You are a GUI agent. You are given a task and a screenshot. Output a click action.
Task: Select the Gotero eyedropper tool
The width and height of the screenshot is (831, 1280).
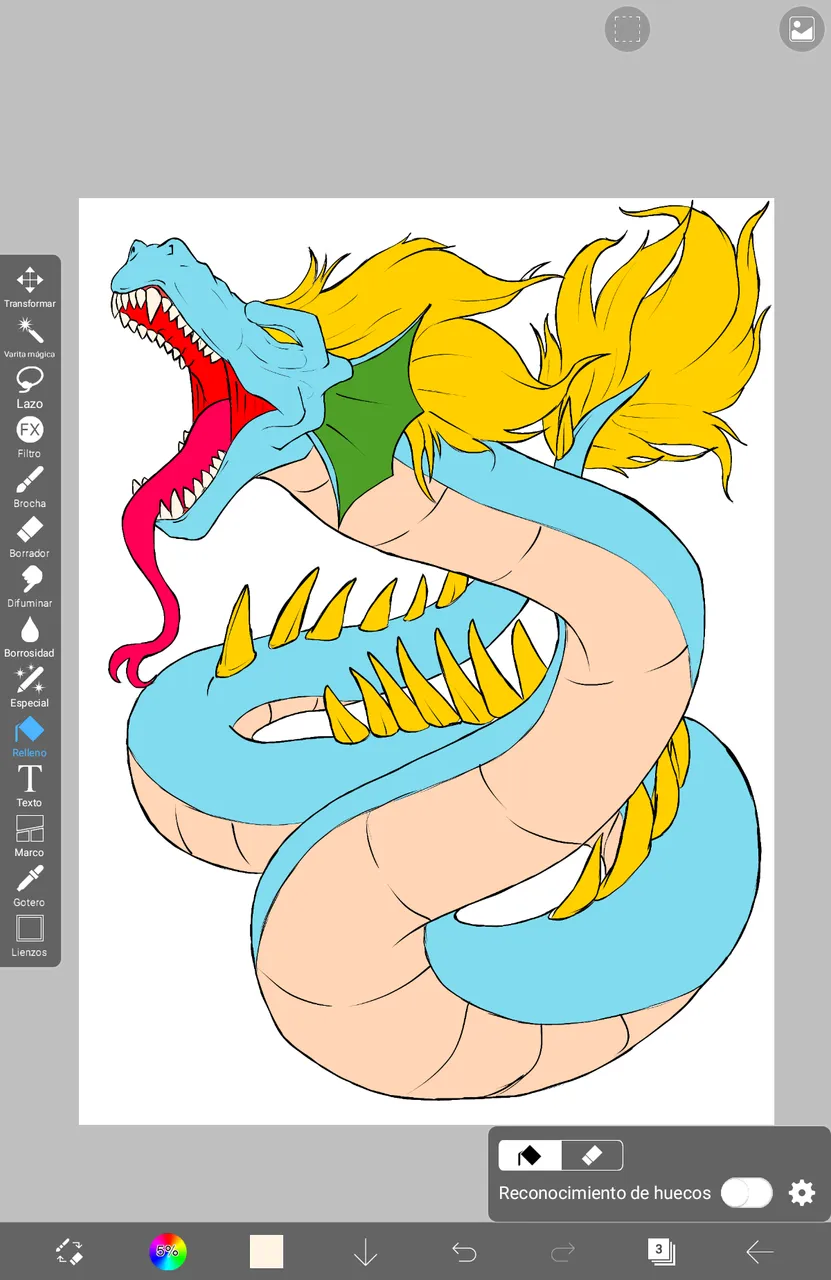click(x=29, y=886)
